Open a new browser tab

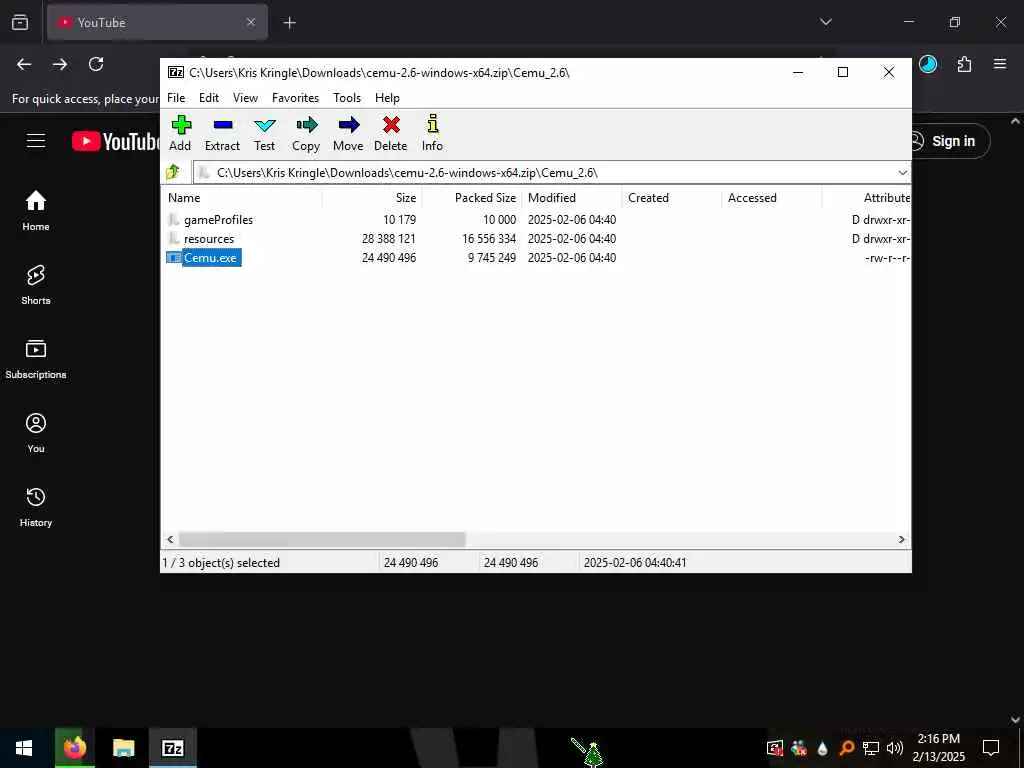pos(289,23)
